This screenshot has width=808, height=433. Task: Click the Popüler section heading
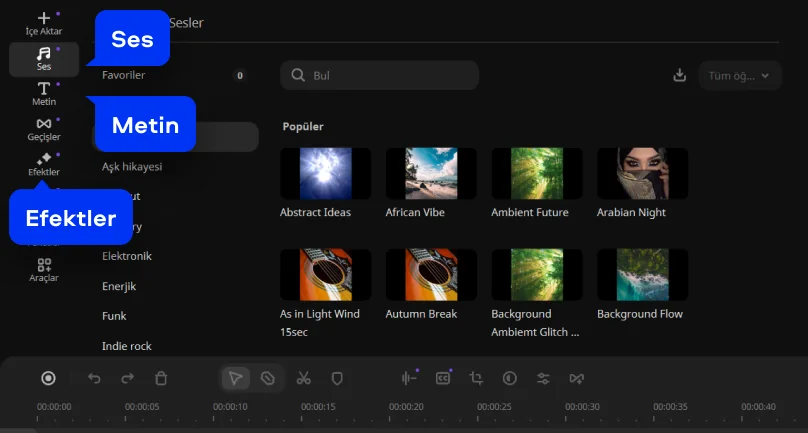pyautogui.click(x=303, y=126)
